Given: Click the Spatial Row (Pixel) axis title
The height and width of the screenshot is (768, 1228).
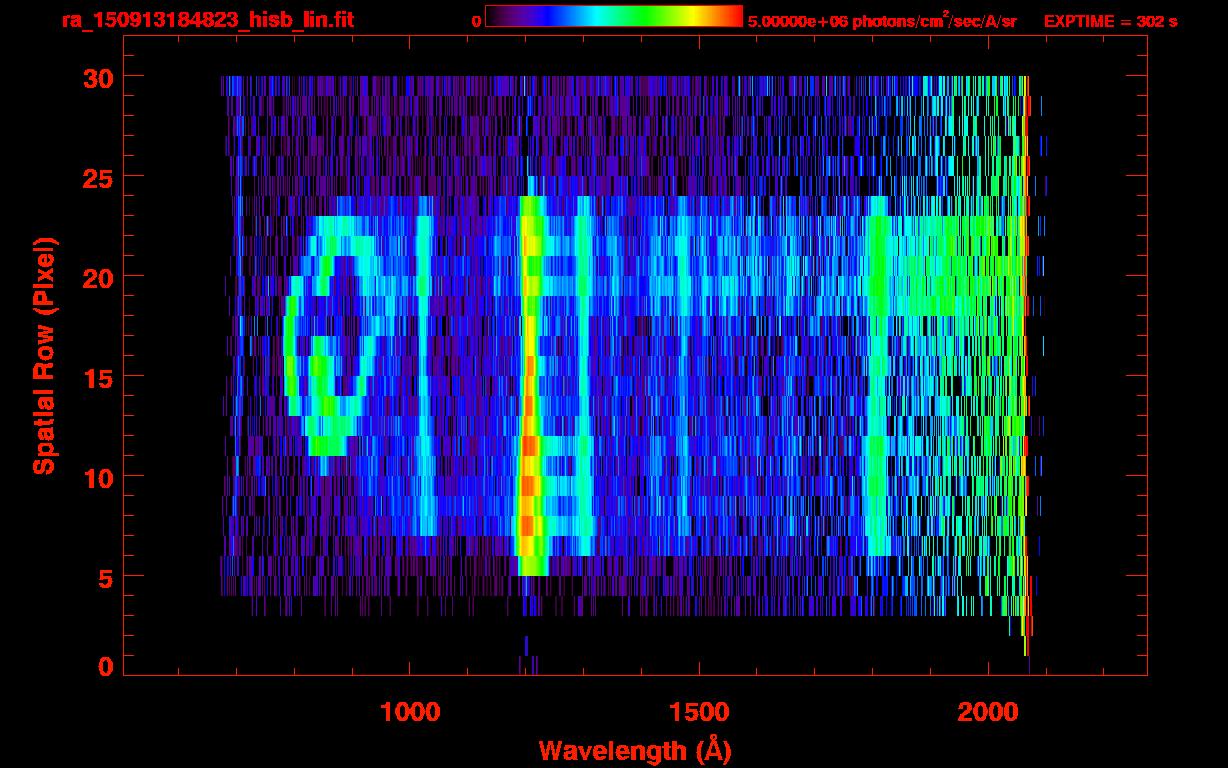Looking at the screenshot, I should point(44,355).
